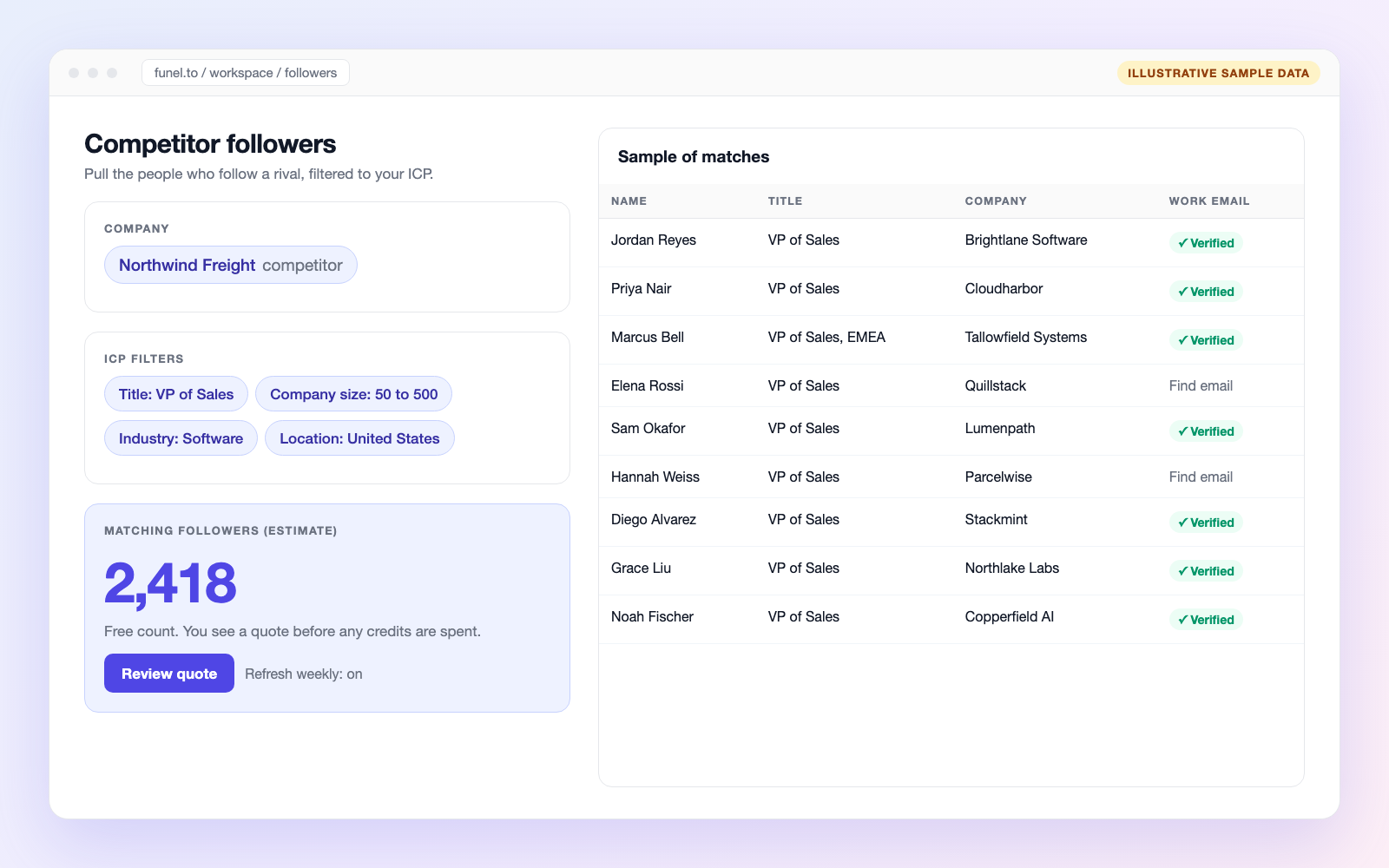Click the Parcelwise company cell

pos(998,477)
